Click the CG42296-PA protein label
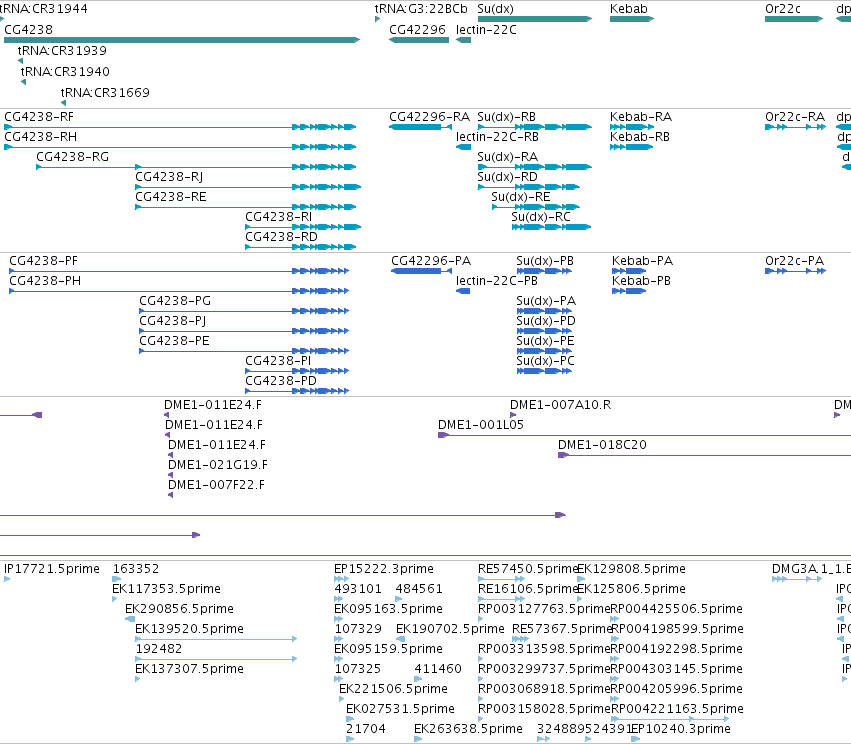This screenshot has height=744, width=851. 431,261
